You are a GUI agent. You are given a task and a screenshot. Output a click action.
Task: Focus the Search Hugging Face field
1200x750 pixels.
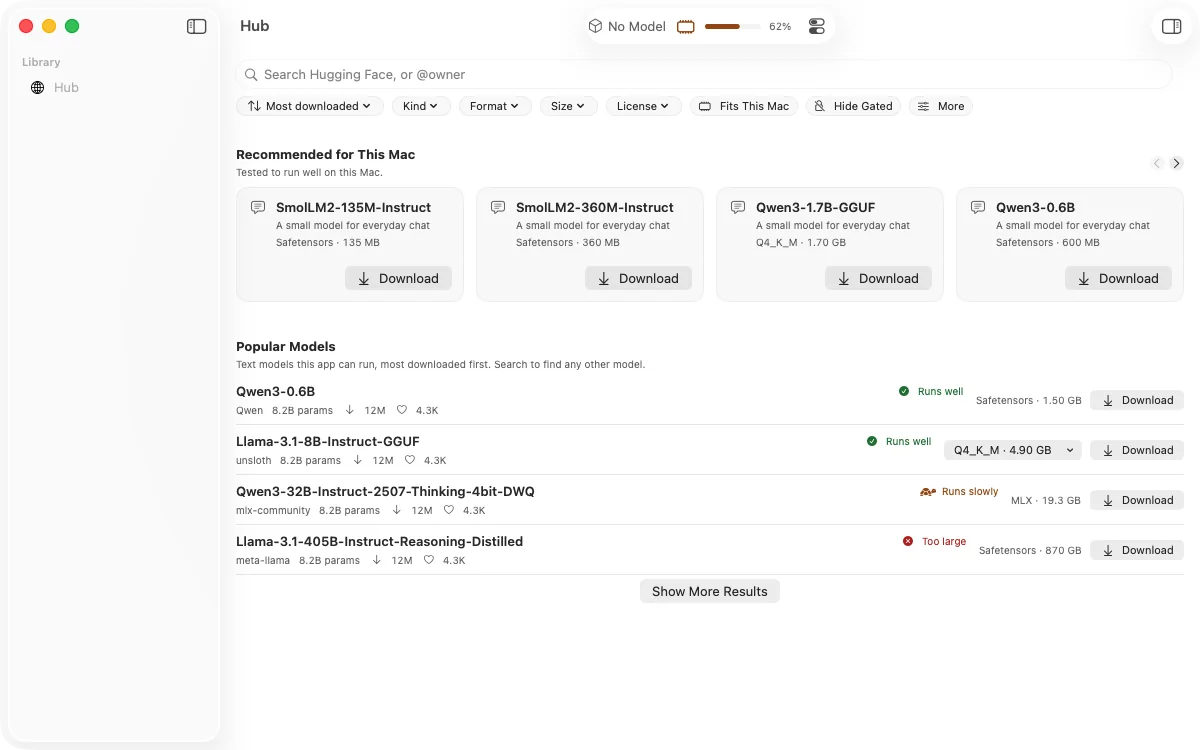(704, 74)
